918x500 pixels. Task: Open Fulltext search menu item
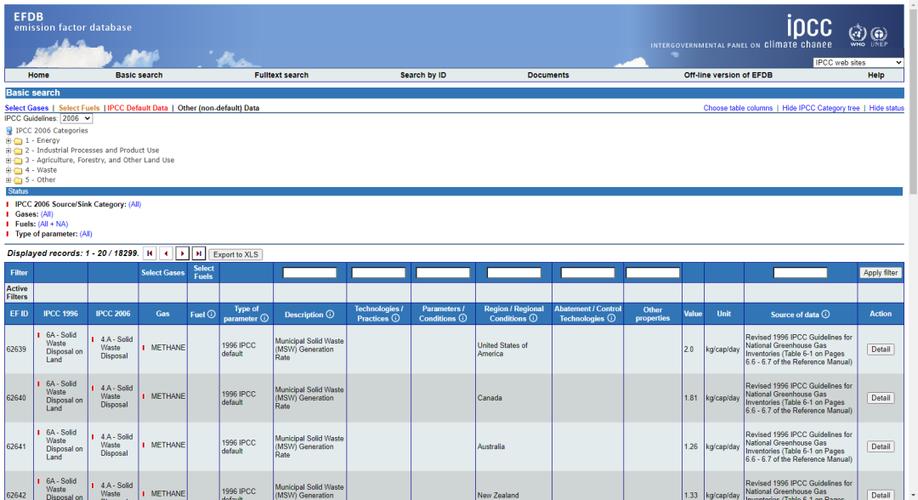tap(281, 75)
